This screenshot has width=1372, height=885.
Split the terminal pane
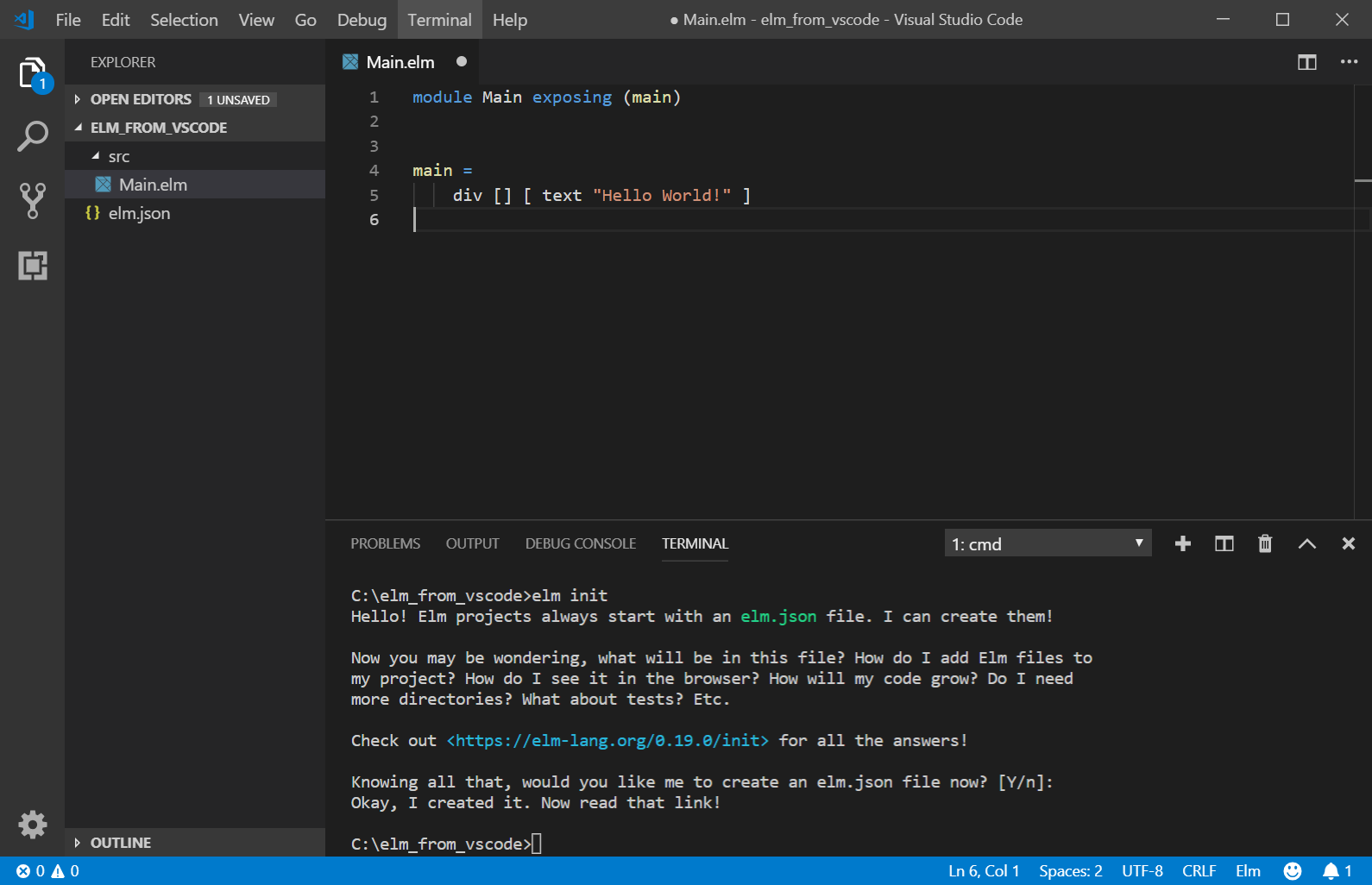pos(1224,543)
